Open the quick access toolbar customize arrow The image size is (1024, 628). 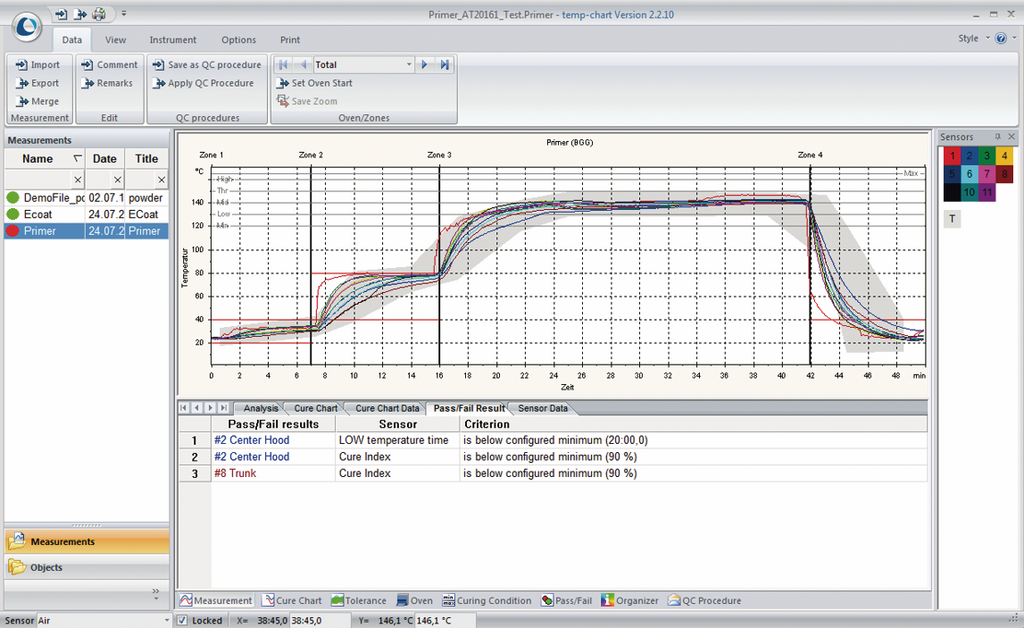pos(124,14)
